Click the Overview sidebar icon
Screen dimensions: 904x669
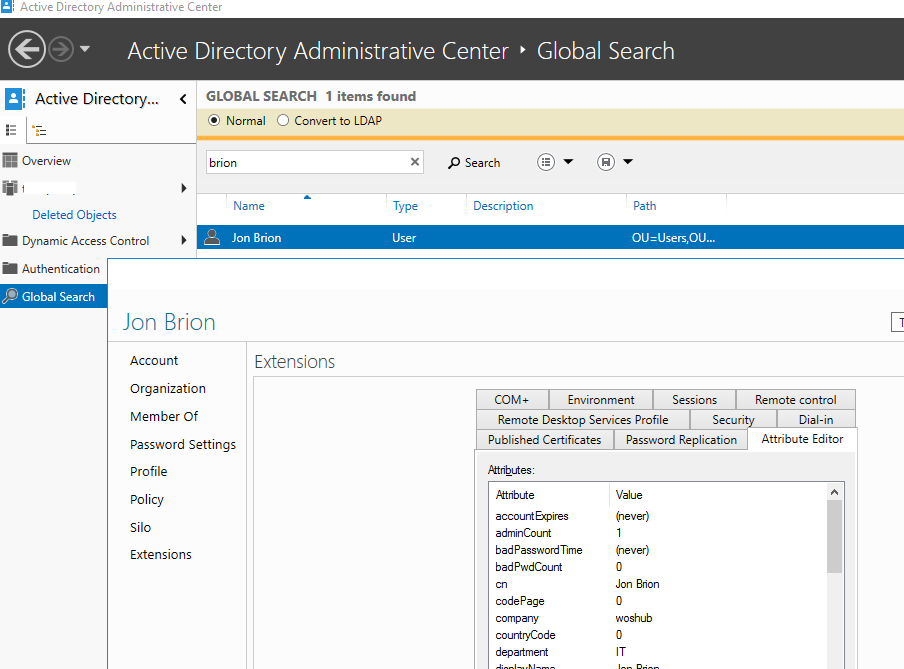click(11, 160)
